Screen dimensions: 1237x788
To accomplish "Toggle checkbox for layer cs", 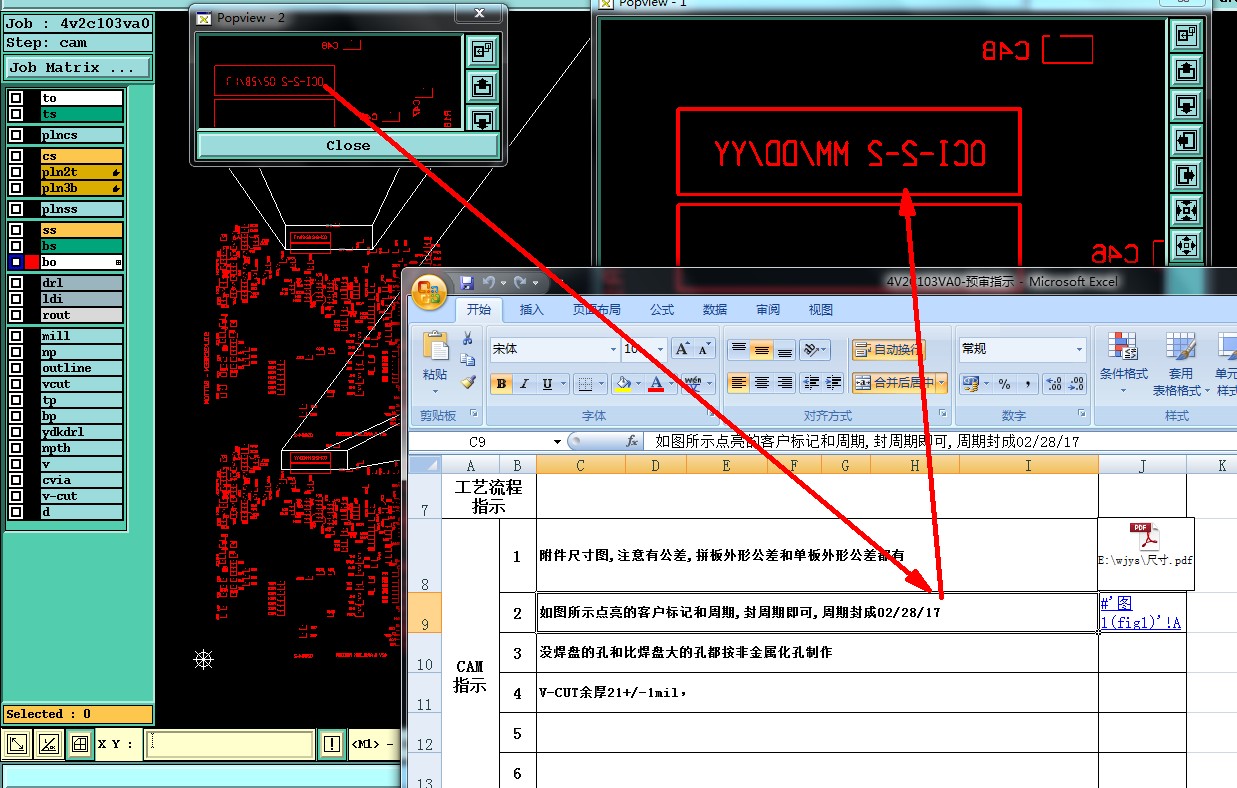I will [x=16, y=156].
